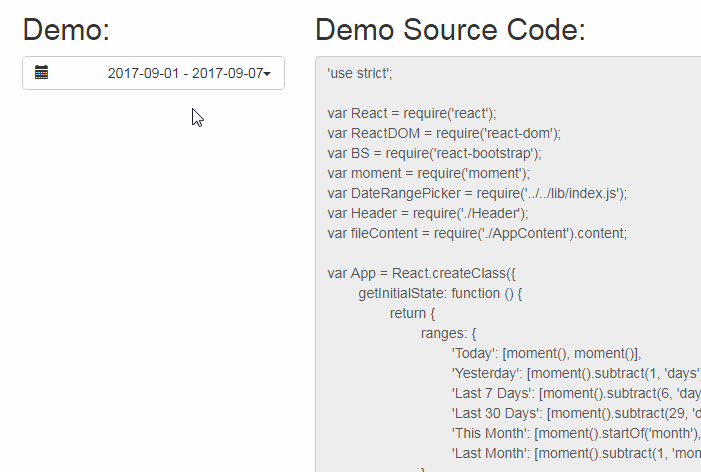Viewport: 701px width, 472px height.
Task: Click the 'Demo Source Code:' heading
Action: (450, 30)
